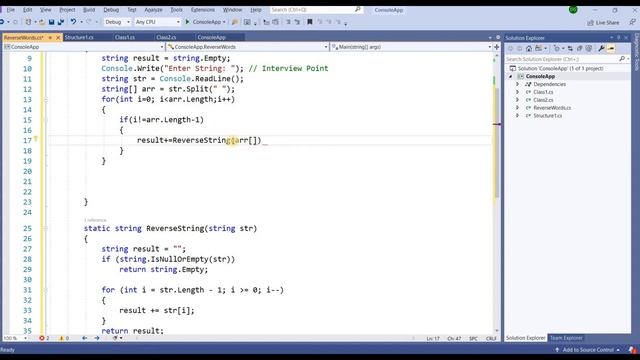Click the yellow warning count indicator
Screen dimensions: 640x360
tap(64, 338)
